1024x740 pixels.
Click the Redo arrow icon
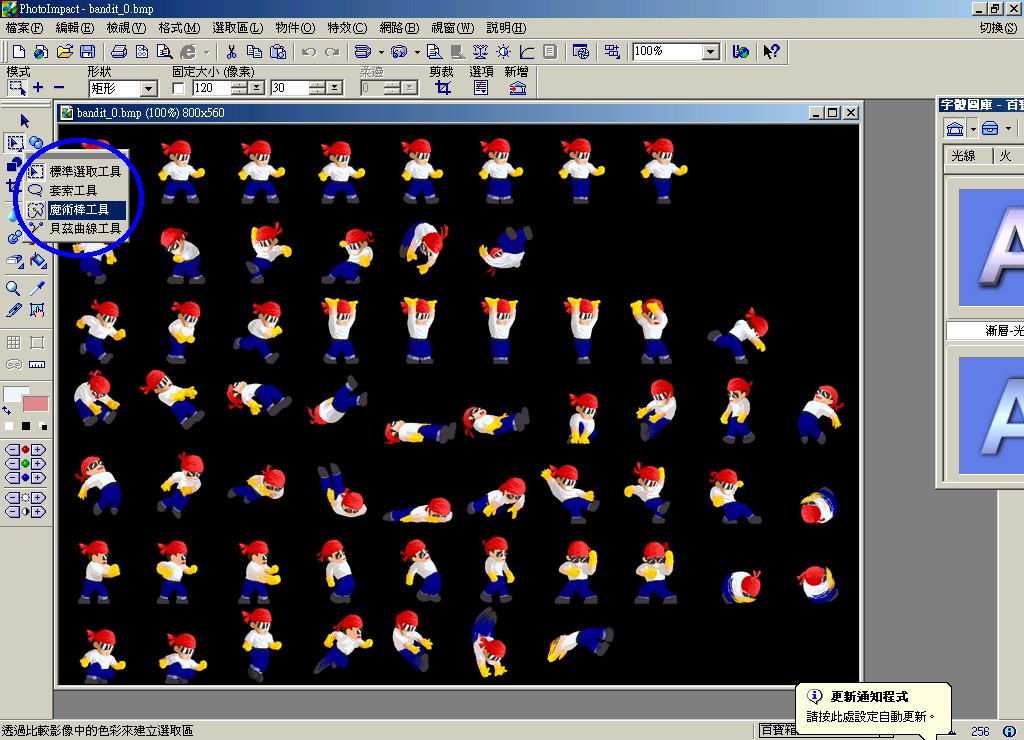click(x=332, y=52)
